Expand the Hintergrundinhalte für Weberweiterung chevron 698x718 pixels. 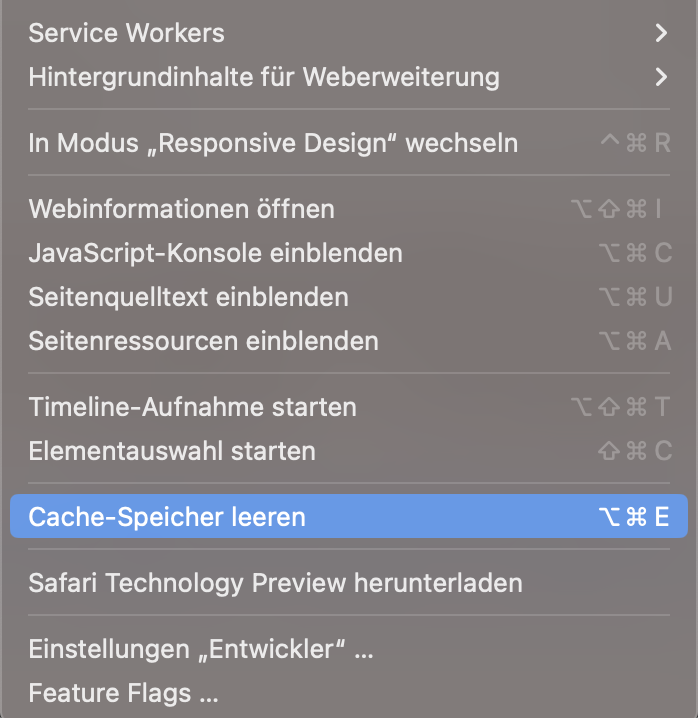660,76
